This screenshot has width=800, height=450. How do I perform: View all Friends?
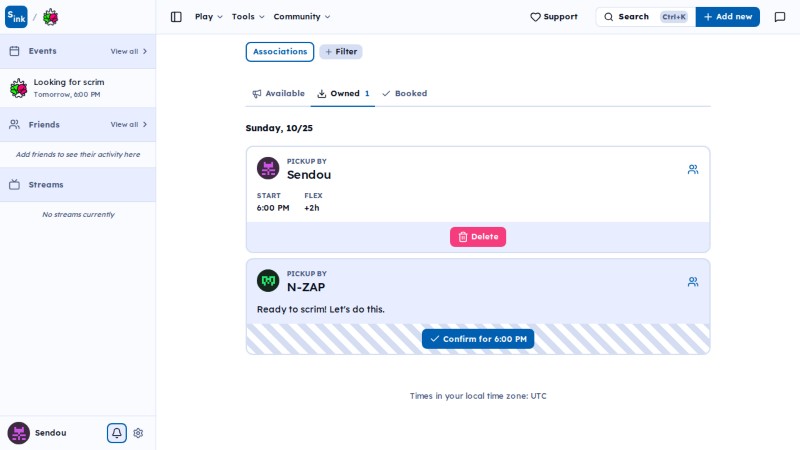129,124
